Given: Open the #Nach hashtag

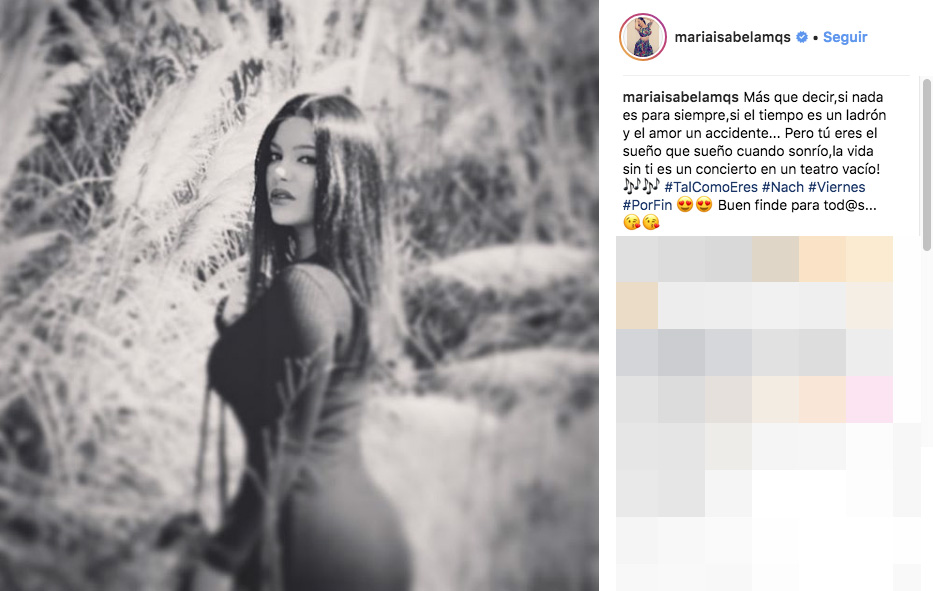Looking at the screenshot, I should click(x=782, y=187).
